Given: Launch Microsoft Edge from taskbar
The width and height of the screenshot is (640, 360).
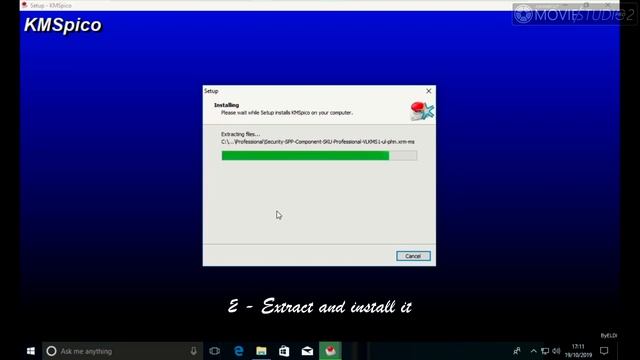Looking at the screenshot, I should click(x=238, y=351).
